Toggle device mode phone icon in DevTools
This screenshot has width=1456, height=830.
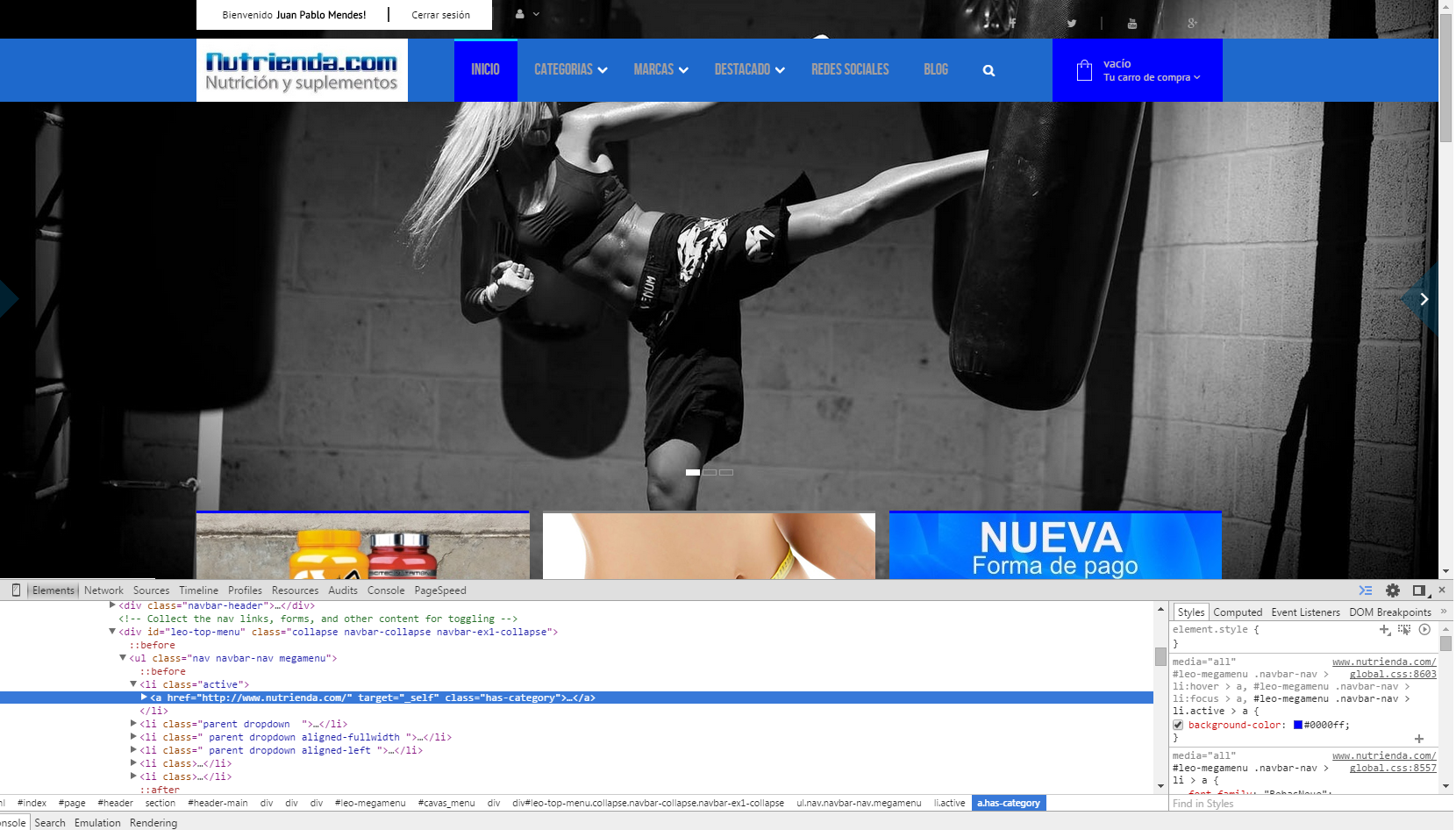16,590
